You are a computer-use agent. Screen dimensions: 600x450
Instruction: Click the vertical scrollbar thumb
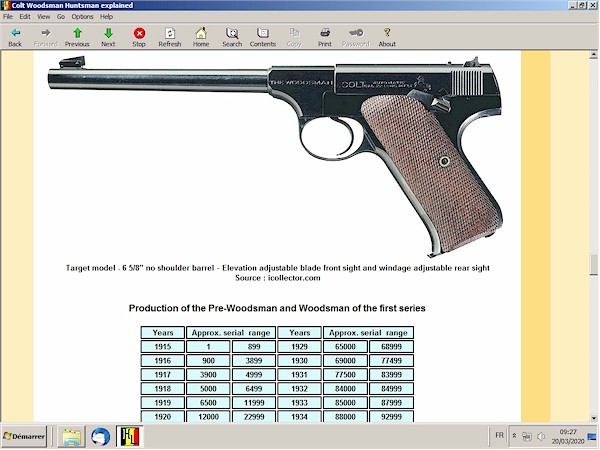593,264
